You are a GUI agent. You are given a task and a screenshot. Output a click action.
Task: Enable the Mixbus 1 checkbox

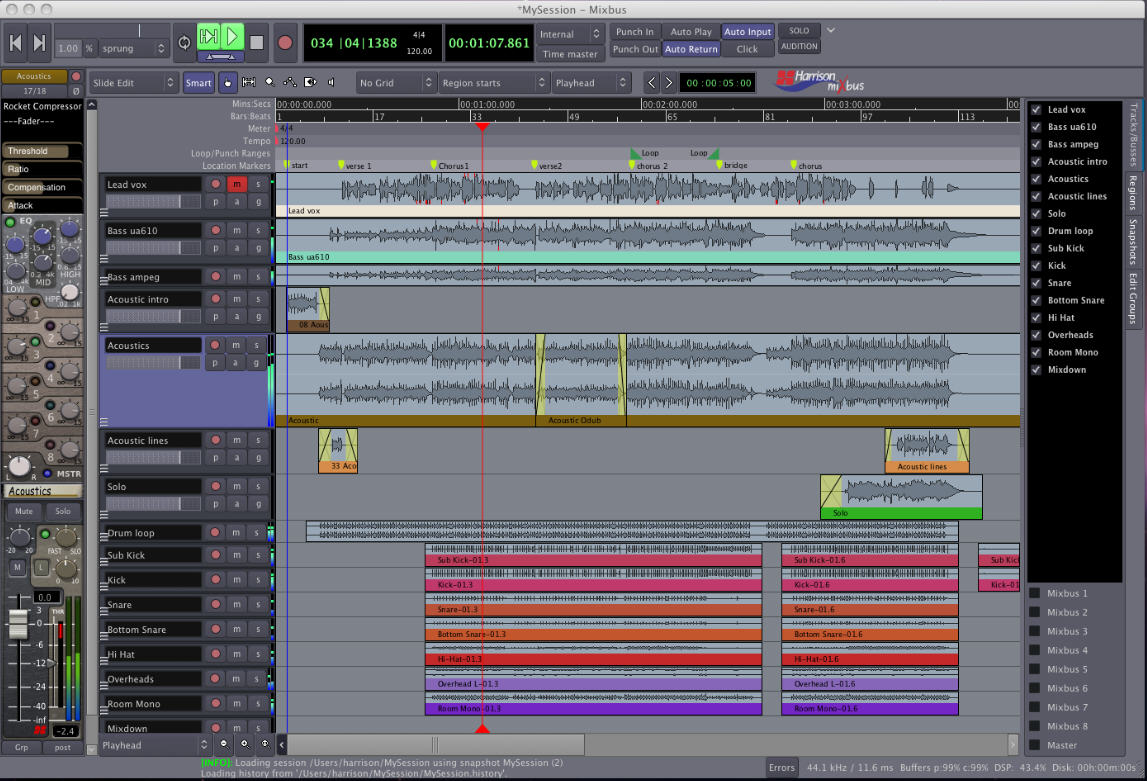pos(1034,593)
